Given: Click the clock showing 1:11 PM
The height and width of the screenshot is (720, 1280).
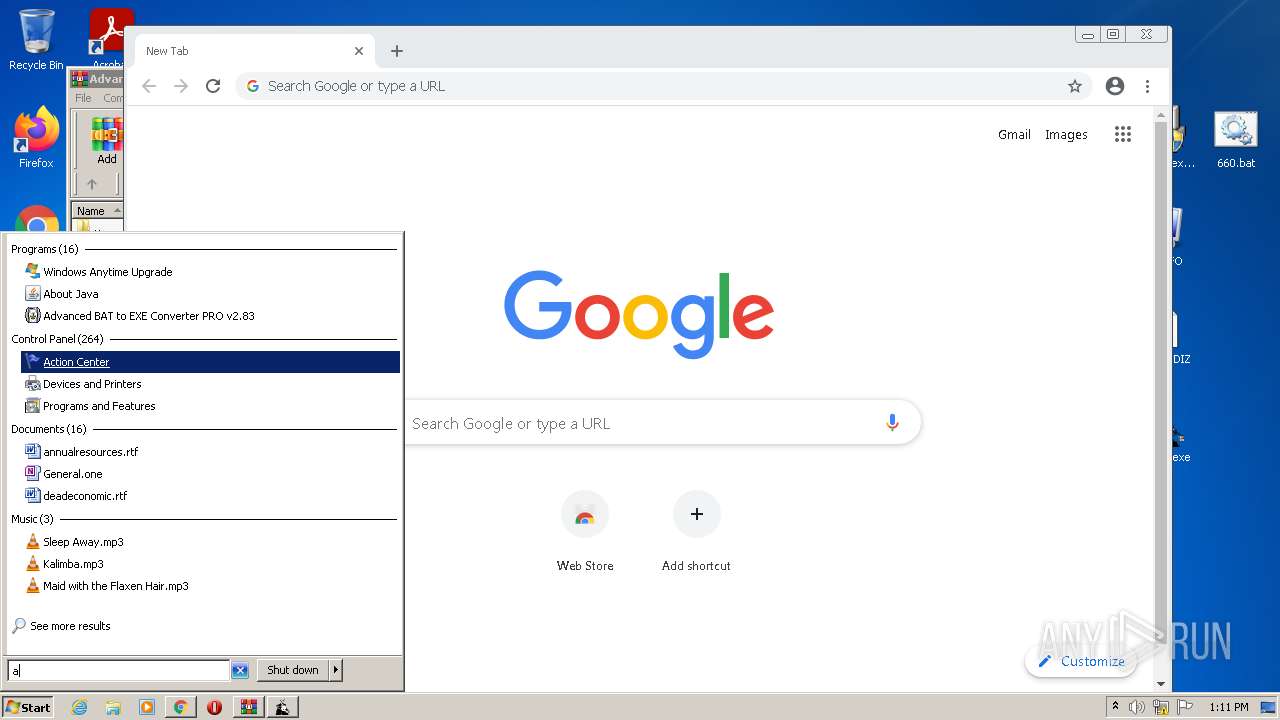Looking at the screenshot, I should pos(1229,707).
